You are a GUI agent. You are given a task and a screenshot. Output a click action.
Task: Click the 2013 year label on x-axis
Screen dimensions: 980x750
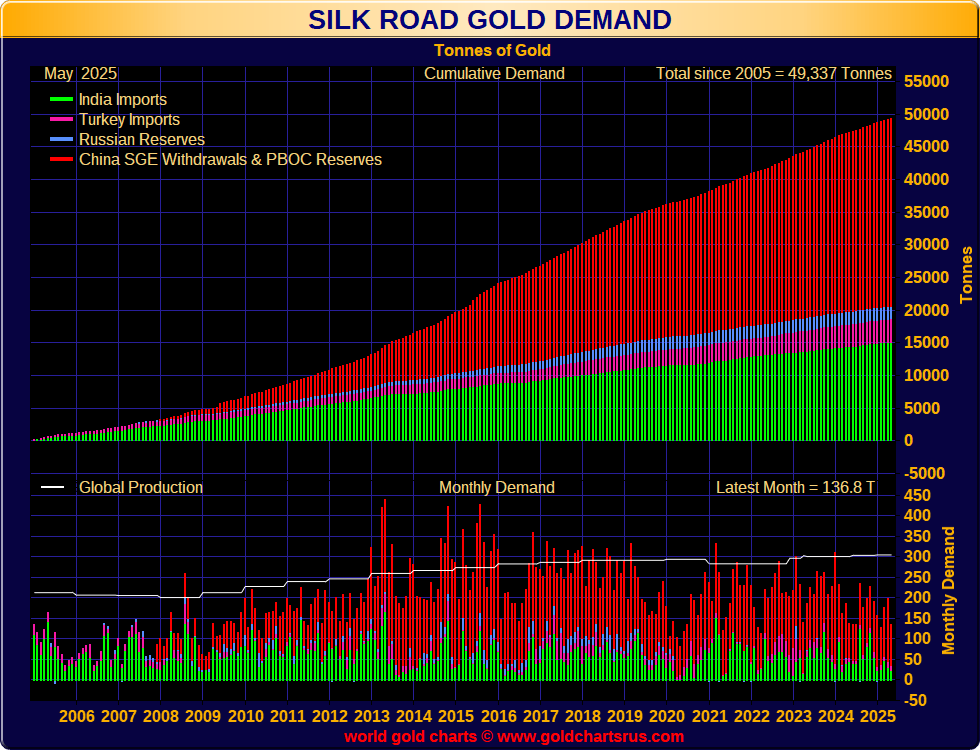(x=372, y=716)
